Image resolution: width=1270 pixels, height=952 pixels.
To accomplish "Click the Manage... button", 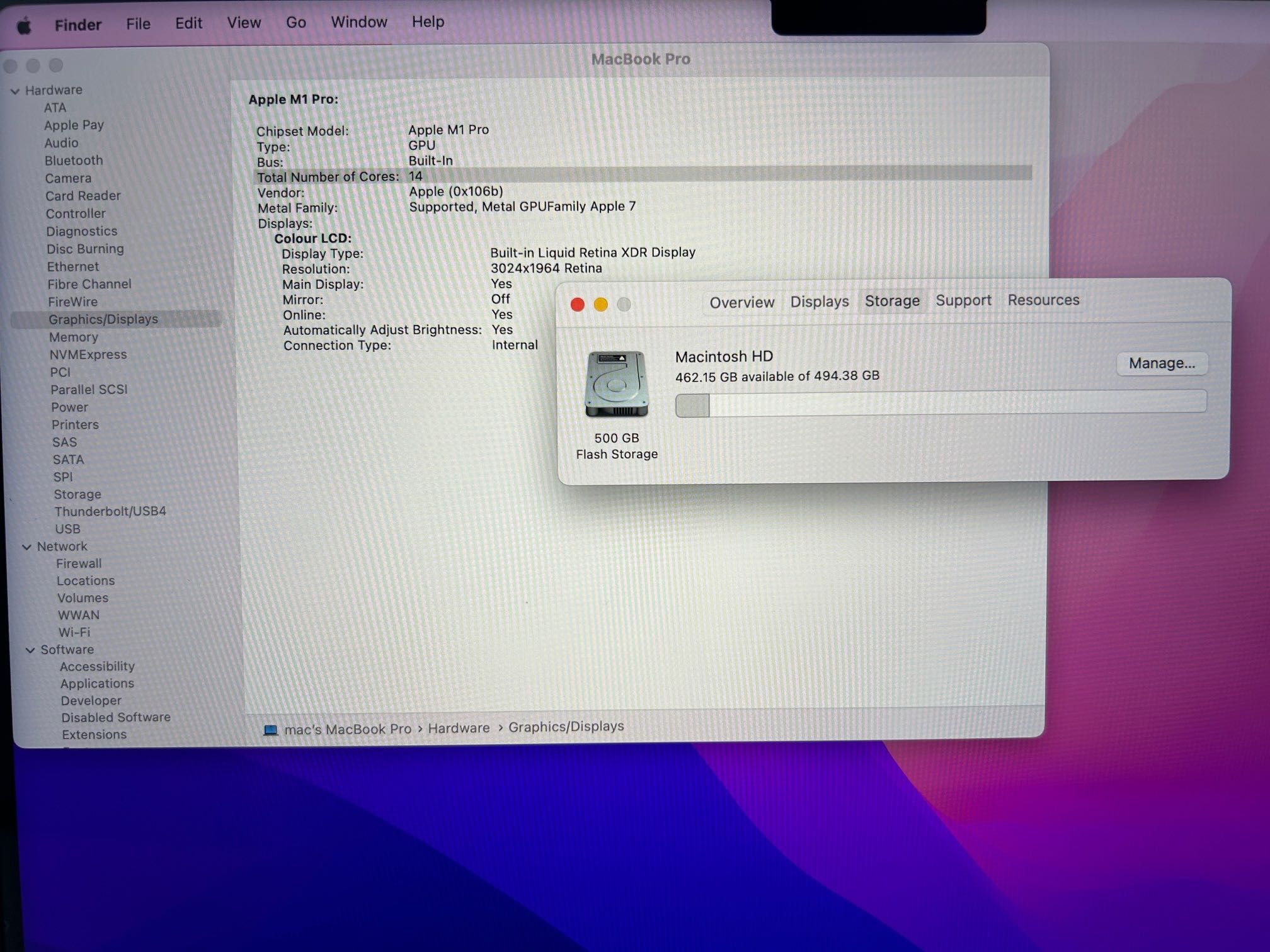I will [x=1162, y=363].
